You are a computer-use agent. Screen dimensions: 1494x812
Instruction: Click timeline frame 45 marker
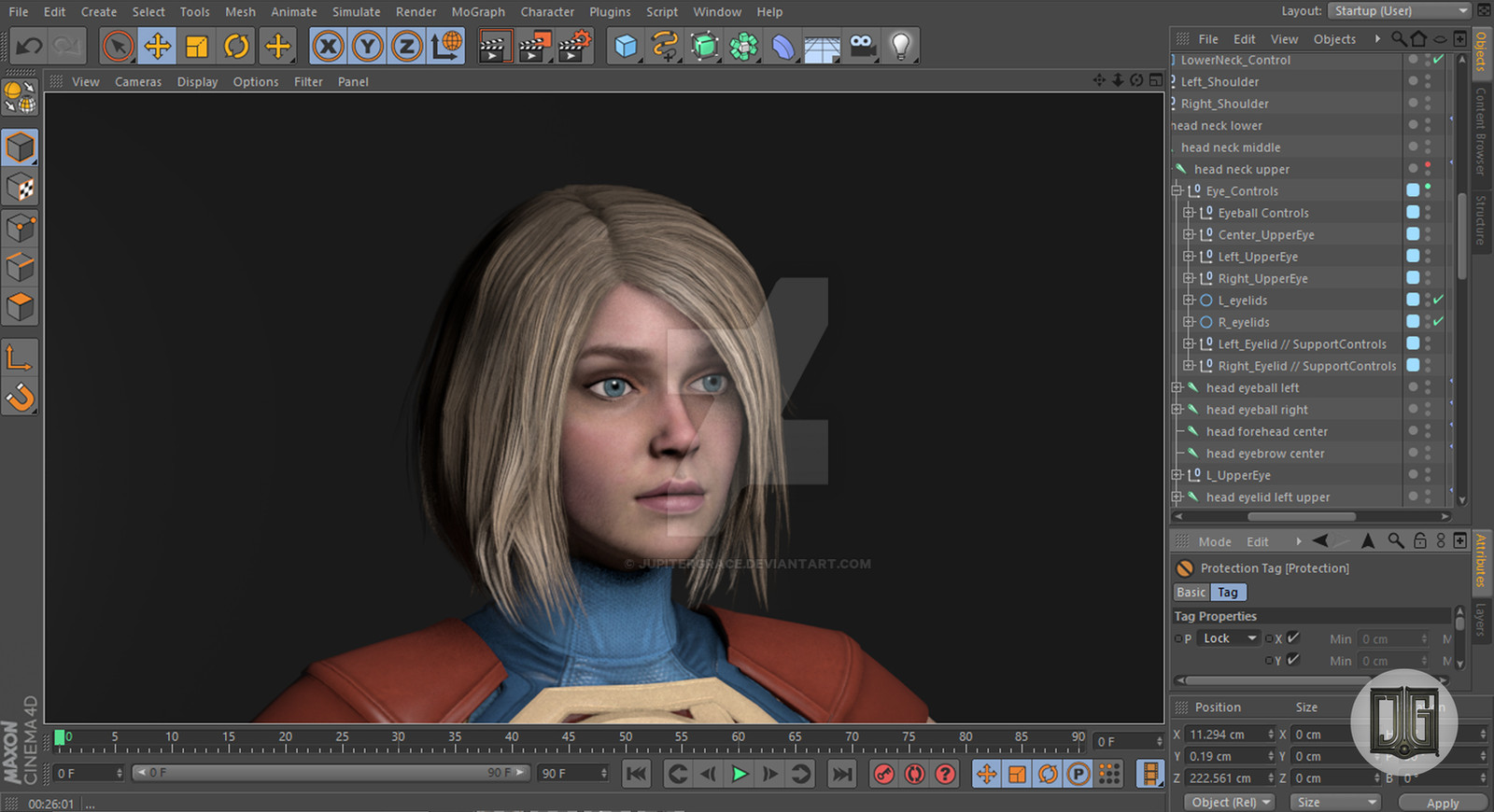tap(569, 736)
